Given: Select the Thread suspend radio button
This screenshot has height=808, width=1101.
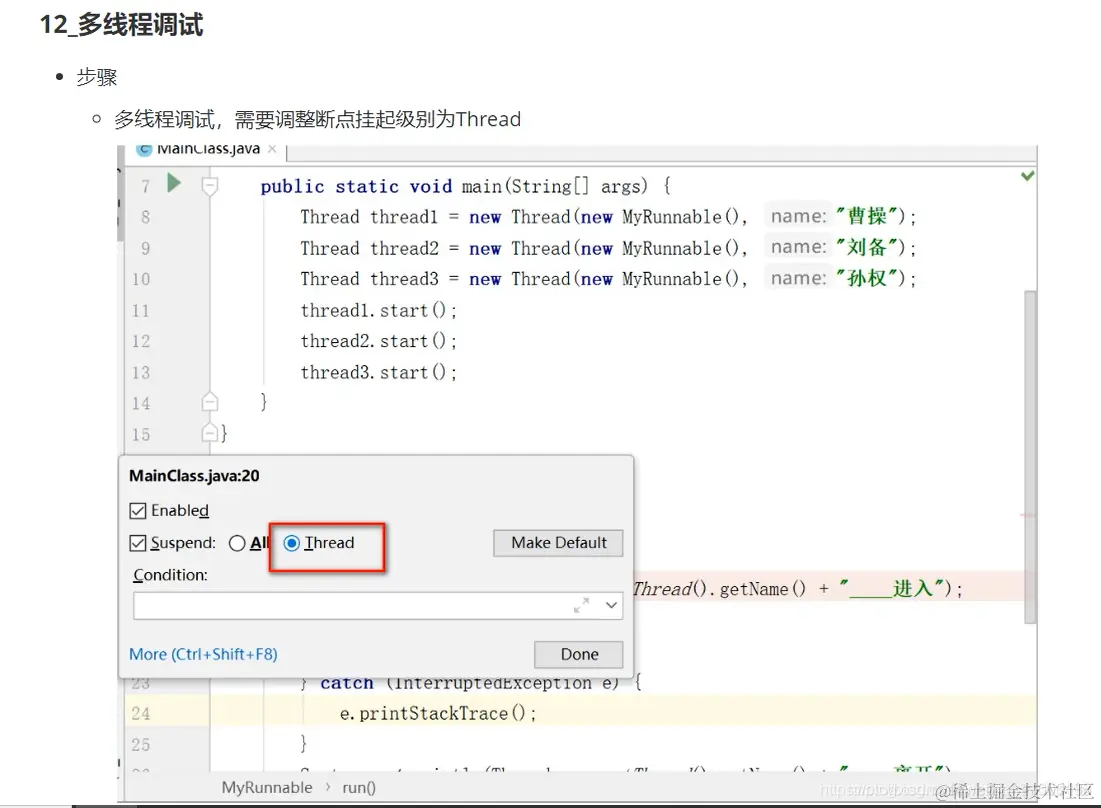Looking at the screenshot, I should pyautogui.click(x=291, y=543).
